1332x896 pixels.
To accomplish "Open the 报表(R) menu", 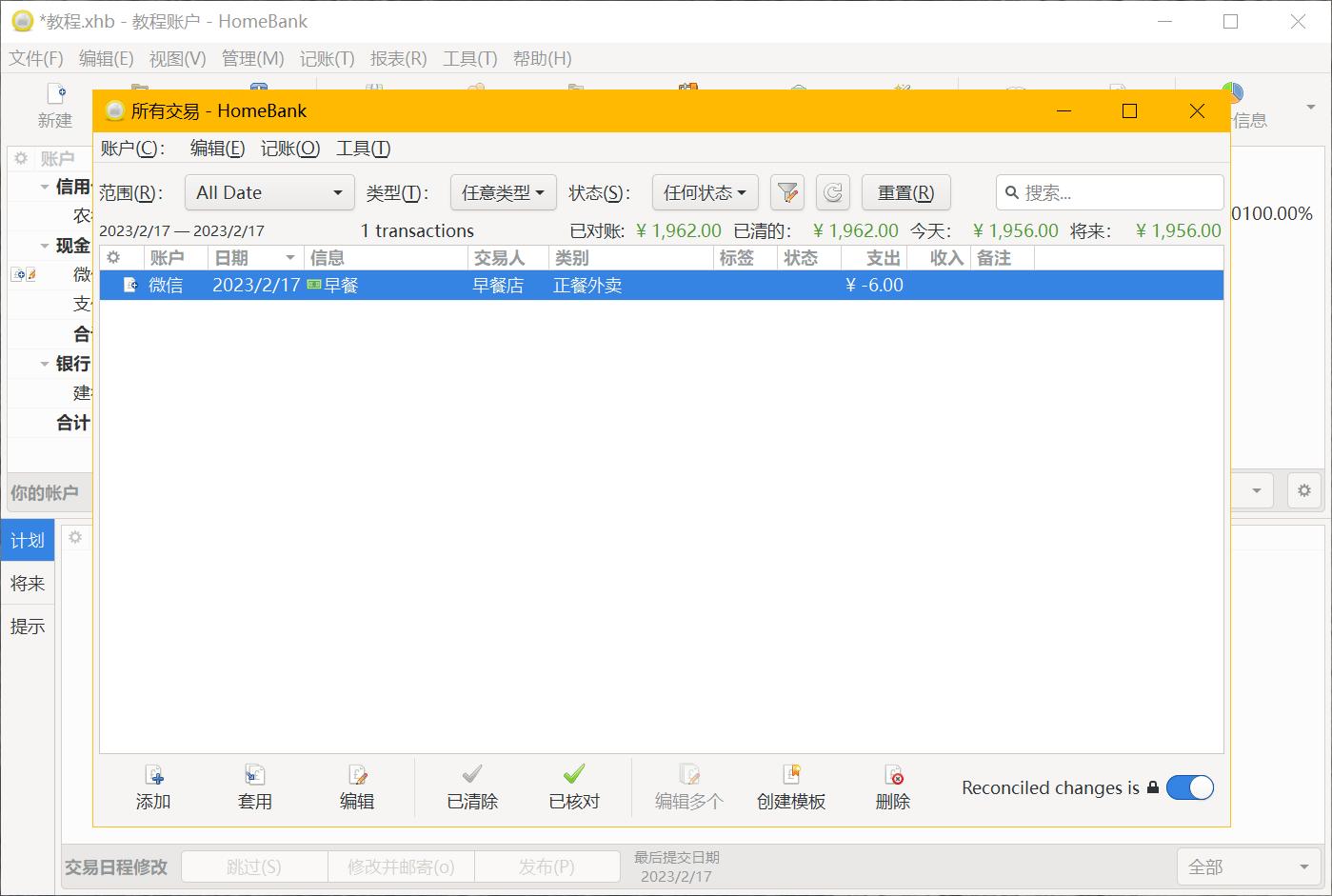I will tap(398, 58).
